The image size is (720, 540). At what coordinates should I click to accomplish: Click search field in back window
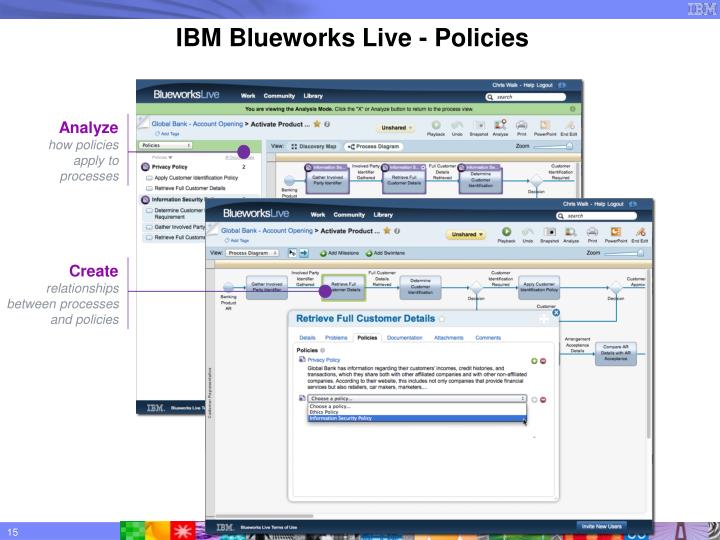pos(526,97)
